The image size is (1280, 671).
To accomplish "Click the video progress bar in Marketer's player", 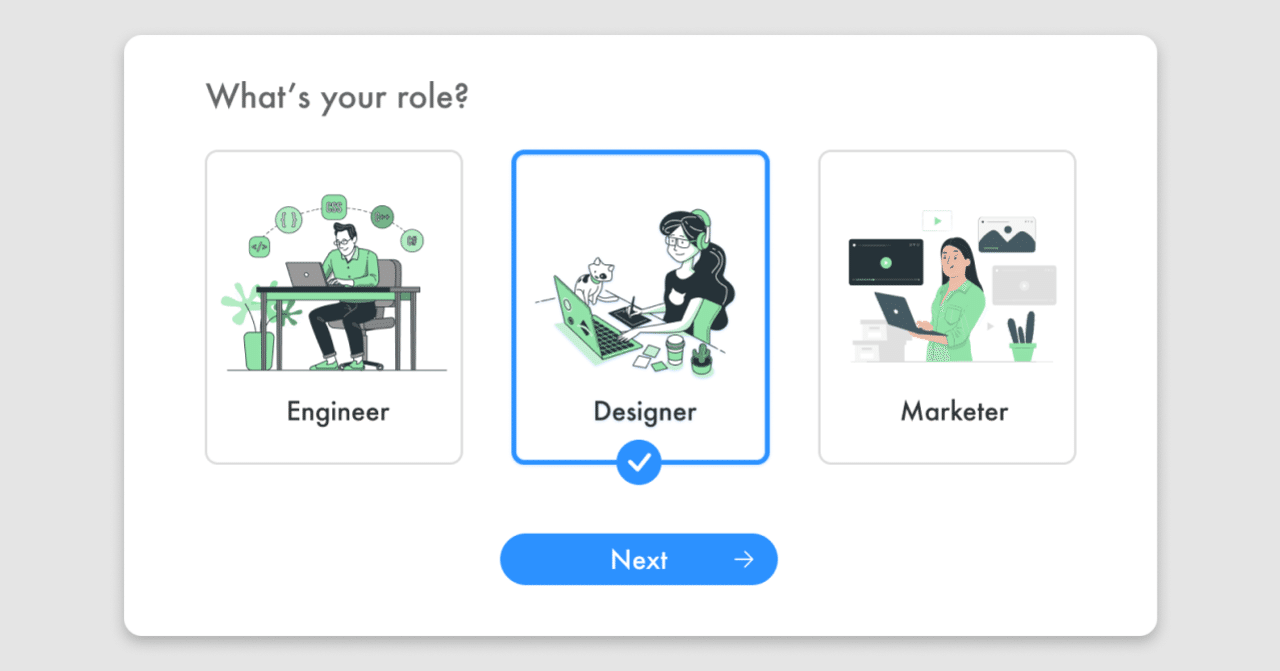I will [x=886, y=279].
